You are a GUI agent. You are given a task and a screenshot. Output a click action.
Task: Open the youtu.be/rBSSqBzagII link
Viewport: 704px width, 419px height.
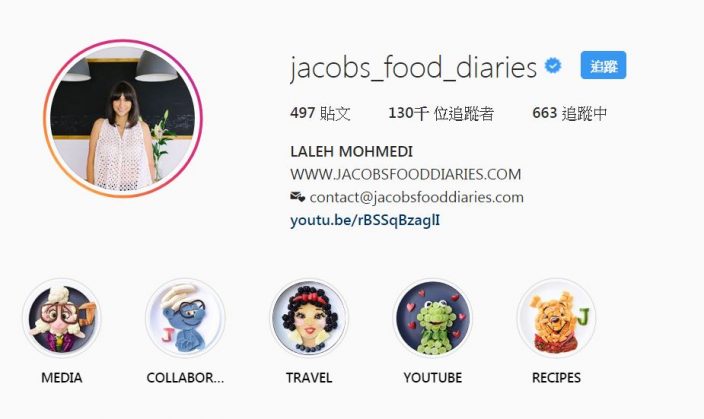[365, 220]
